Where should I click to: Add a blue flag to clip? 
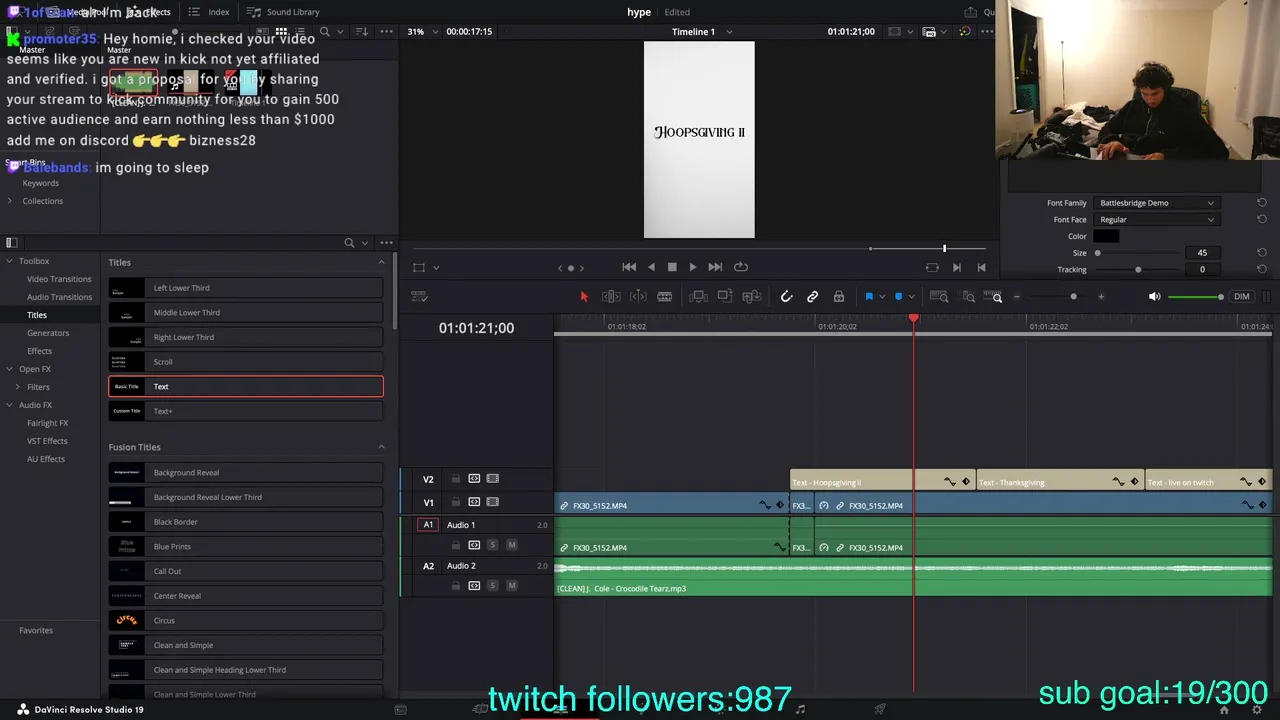[869, 297]
